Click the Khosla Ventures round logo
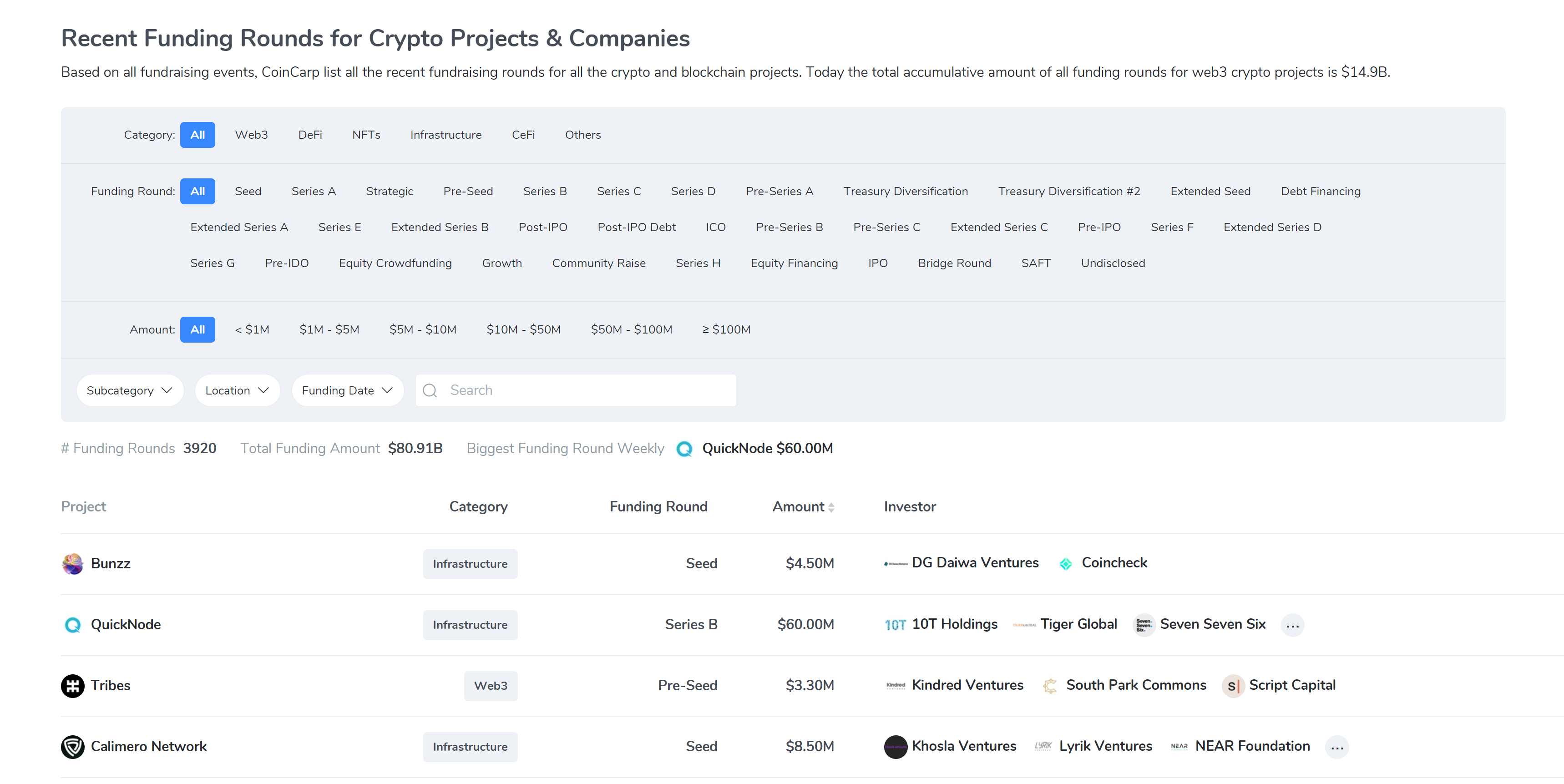 point(895,746)
